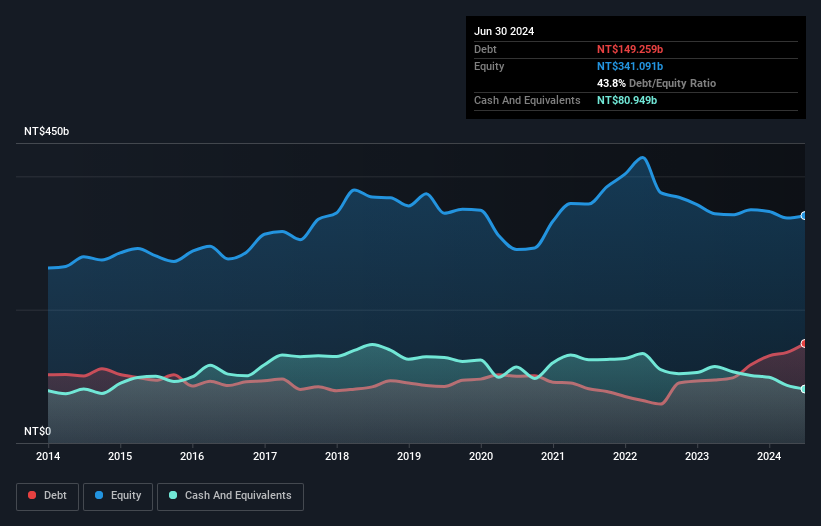Select the 2023 x-axis label
This screenshot has height=526, width=821.
click(697, 456)
